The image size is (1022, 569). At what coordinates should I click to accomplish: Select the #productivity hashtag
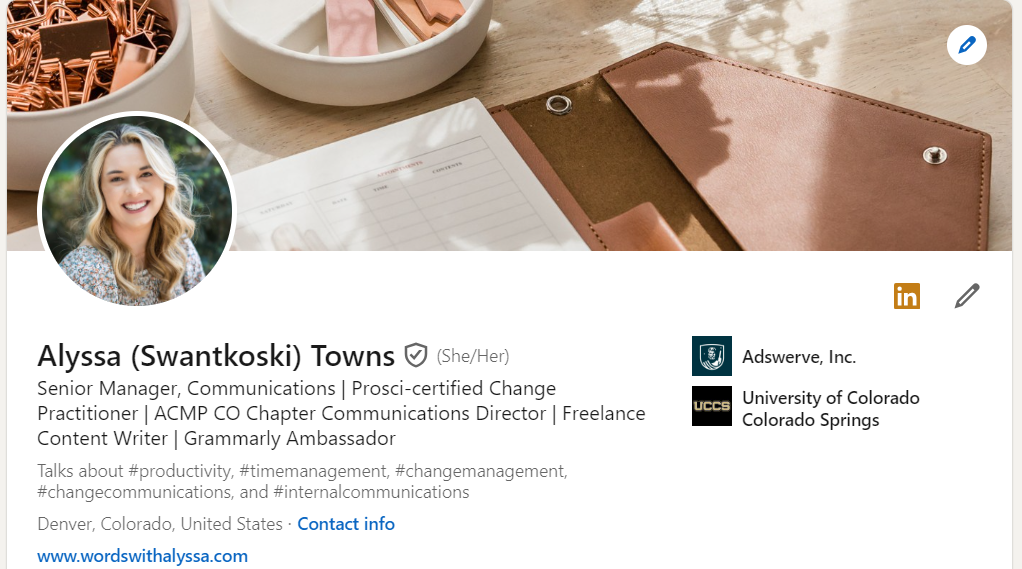coord(186,471)
